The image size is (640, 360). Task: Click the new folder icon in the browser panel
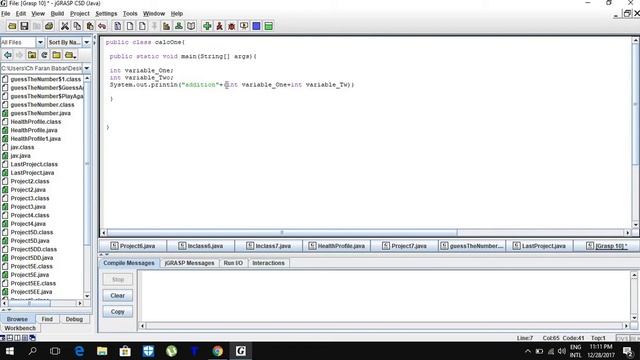(x=56, y=55)
